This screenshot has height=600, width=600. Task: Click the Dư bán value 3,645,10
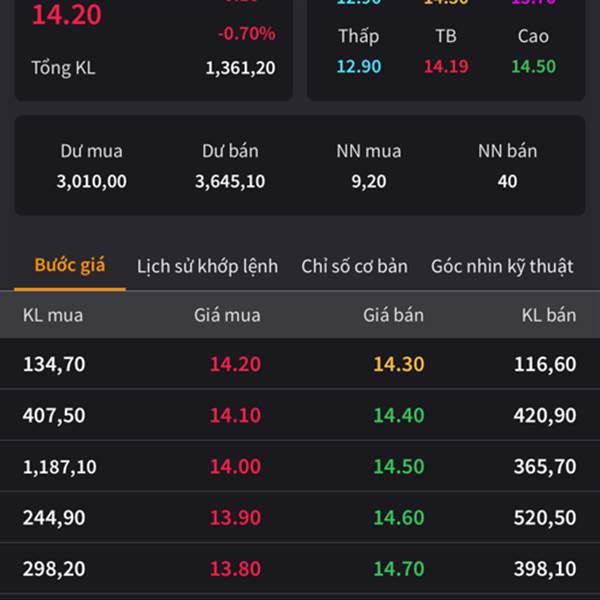230,181
